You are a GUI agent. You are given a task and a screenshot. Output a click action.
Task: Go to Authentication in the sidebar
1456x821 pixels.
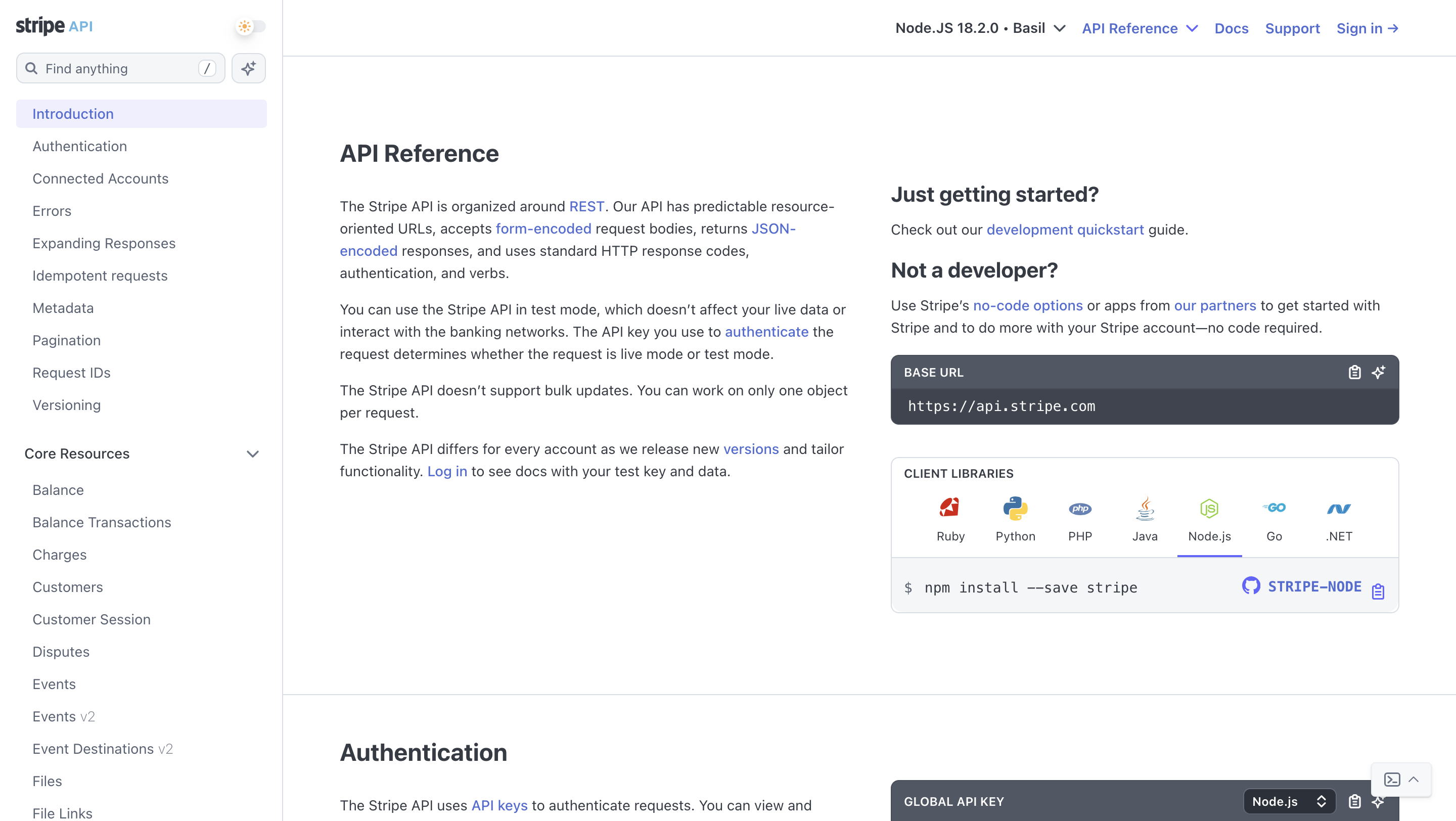[80, 146]
